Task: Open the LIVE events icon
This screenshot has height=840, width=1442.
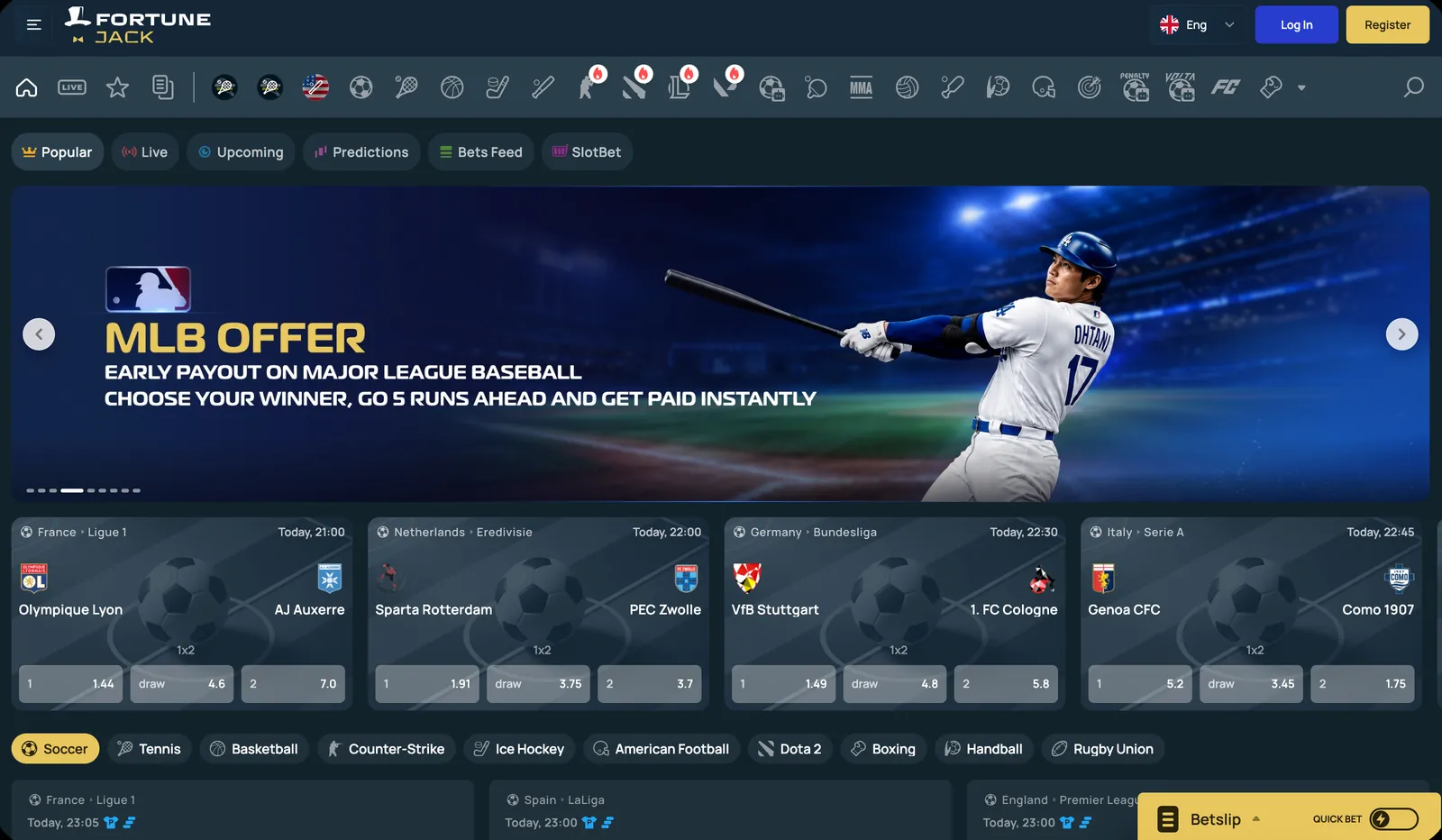Action: pyautogui.click(x=72, y=87)
